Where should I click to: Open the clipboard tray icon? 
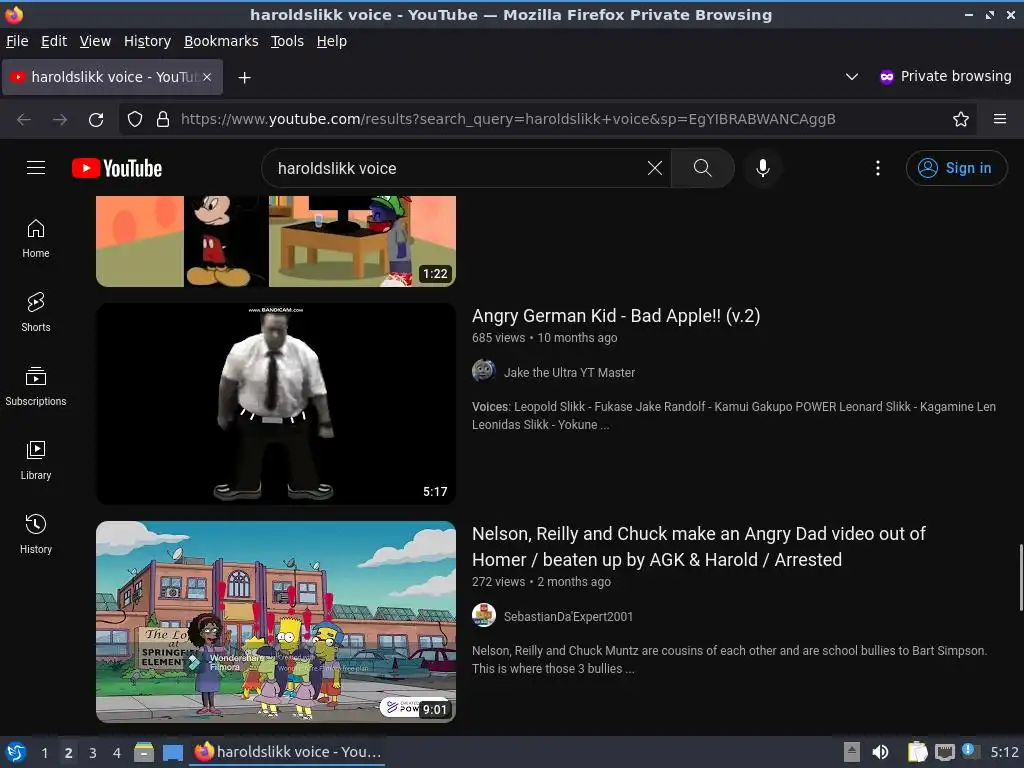point(917,752)
